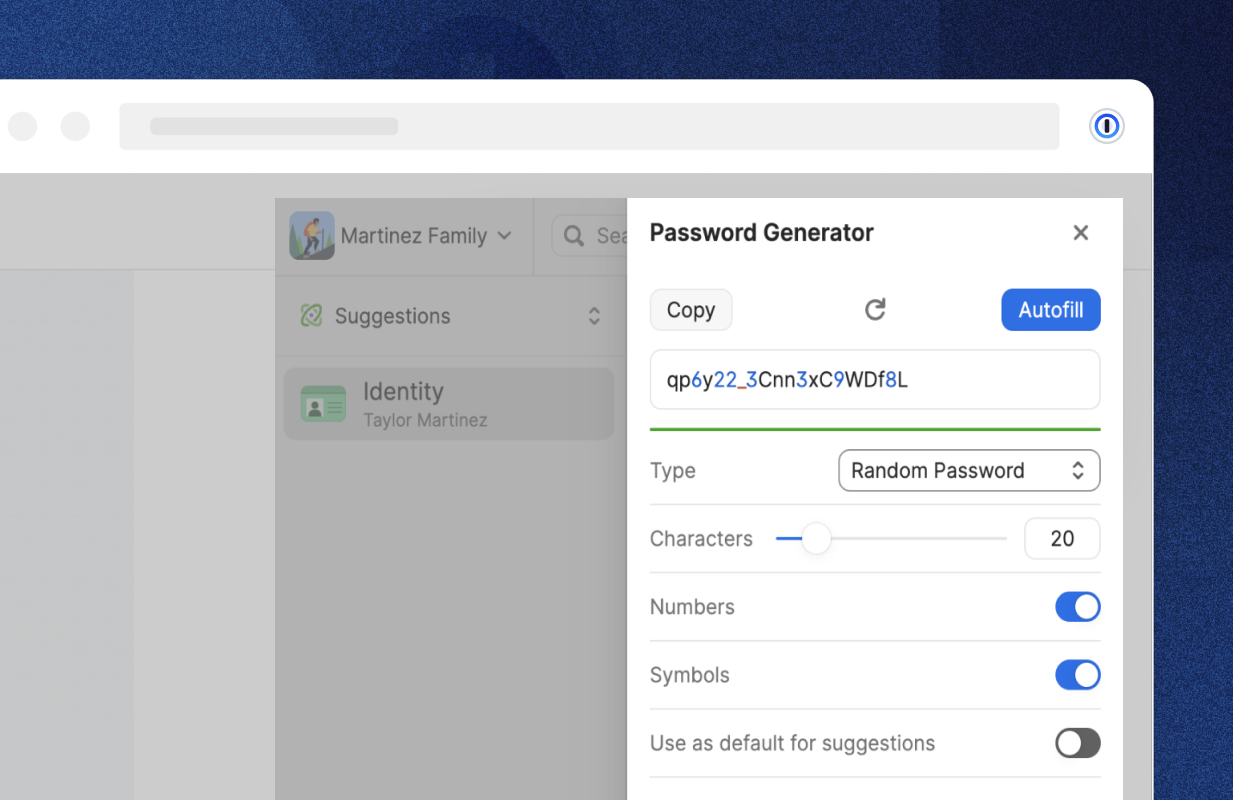Click the character count field showing 20
The height and width of the screenshot is (800, 1233).
[x=1062, y=539]
